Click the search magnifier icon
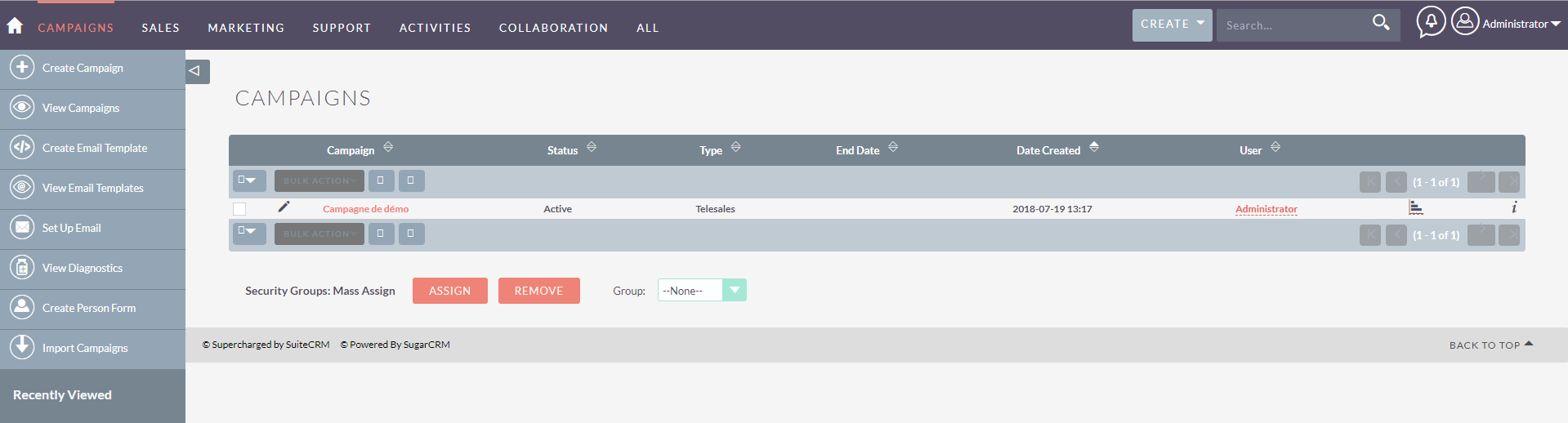This screenshot has width=1568, height=423. click(x=1380, y=23)
